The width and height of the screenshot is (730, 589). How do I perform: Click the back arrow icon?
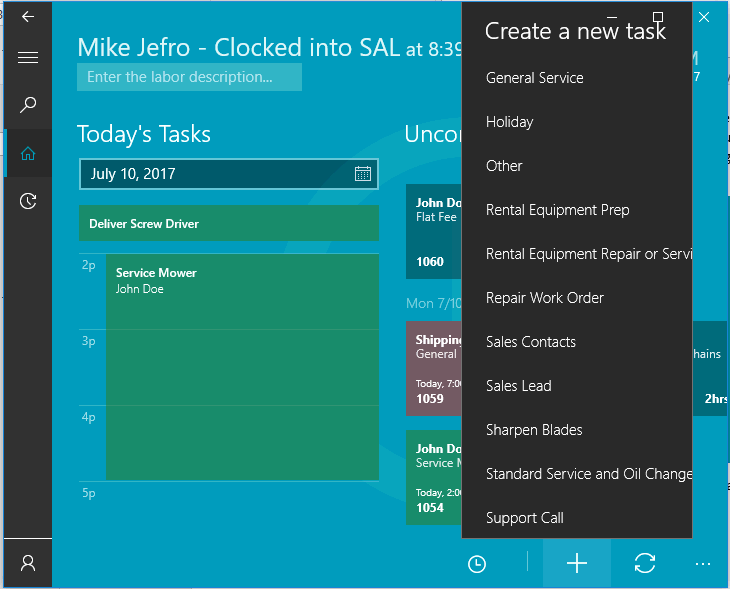[28, 16]
